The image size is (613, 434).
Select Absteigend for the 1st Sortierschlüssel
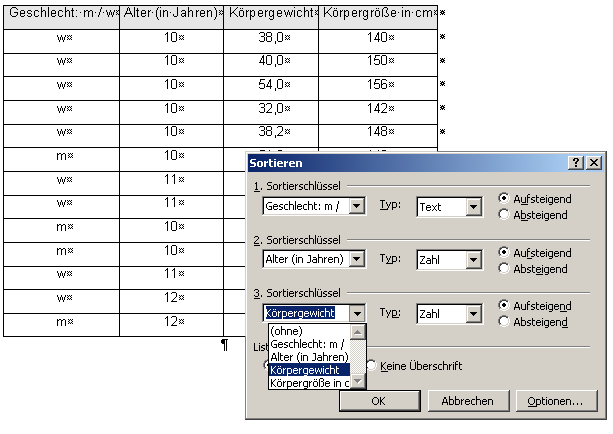point(504,214)
